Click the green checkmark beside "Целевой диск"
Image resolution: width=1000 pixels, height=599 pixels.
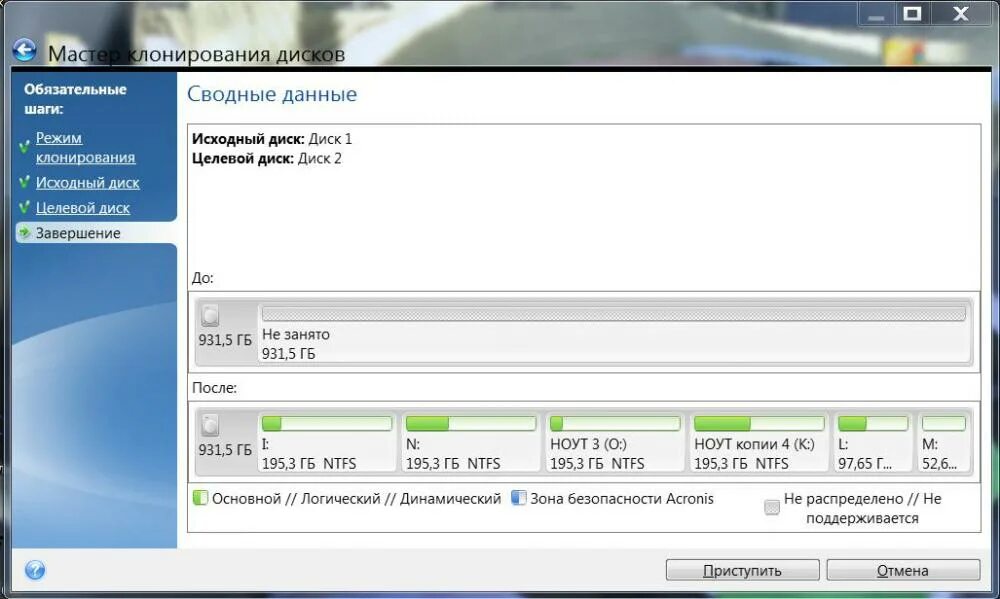[24, 208]
